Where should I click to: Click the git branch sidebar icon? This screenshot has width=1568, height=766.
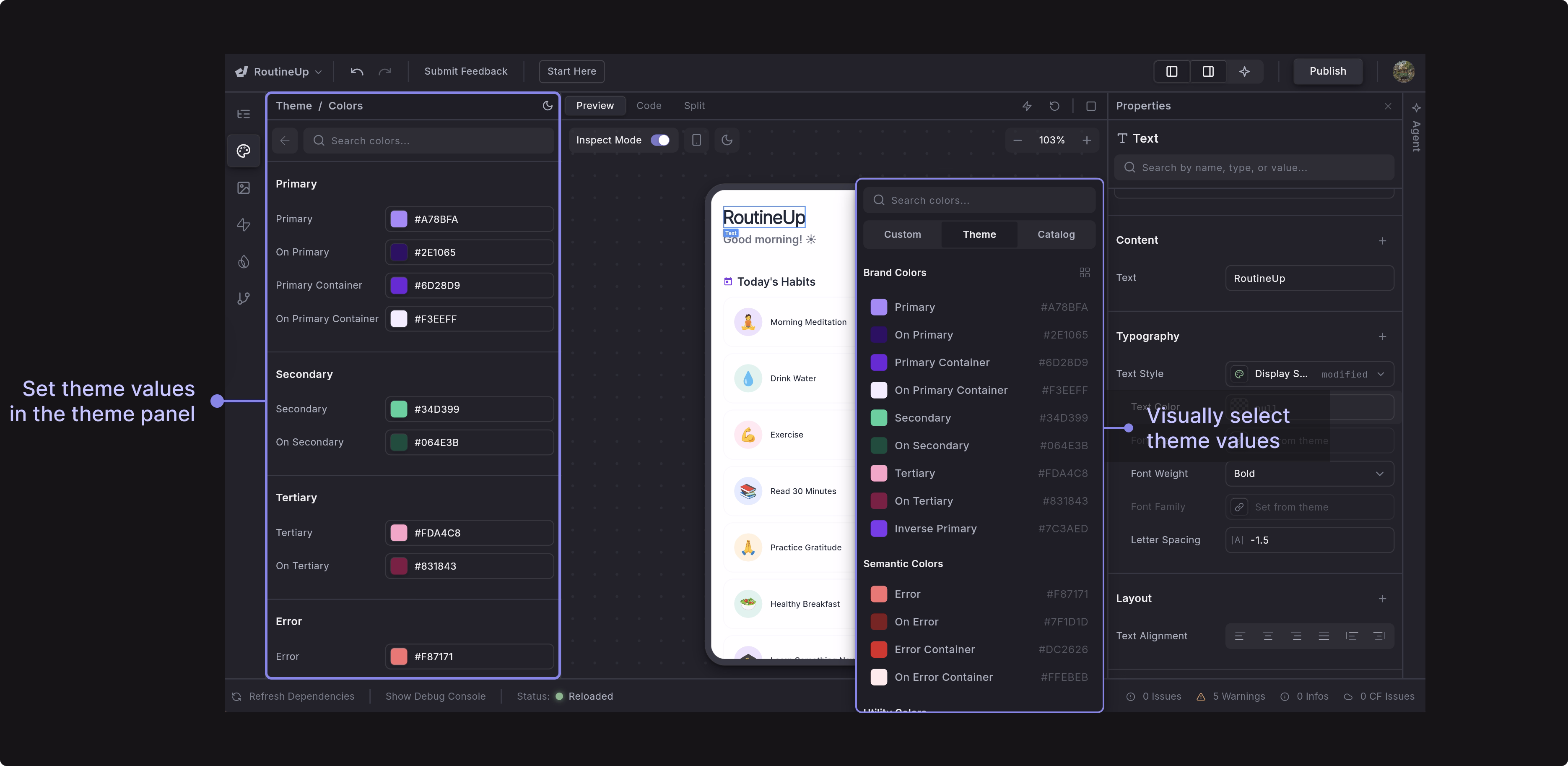(244, 298)
